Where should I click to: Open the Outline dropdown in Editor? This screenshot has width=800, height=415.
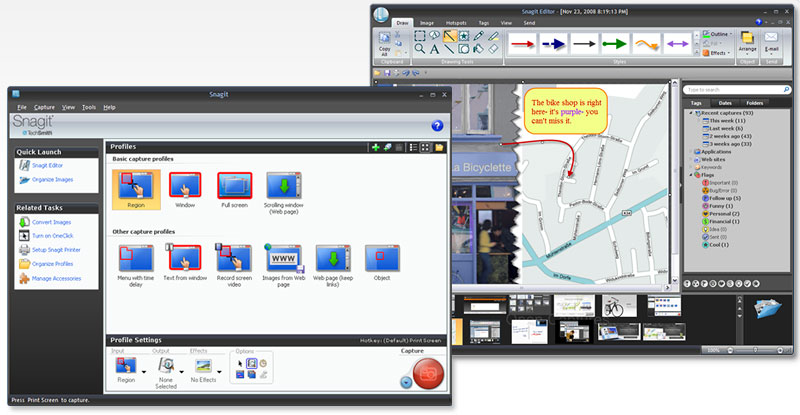pyautogui.click(x=717, y=34)
